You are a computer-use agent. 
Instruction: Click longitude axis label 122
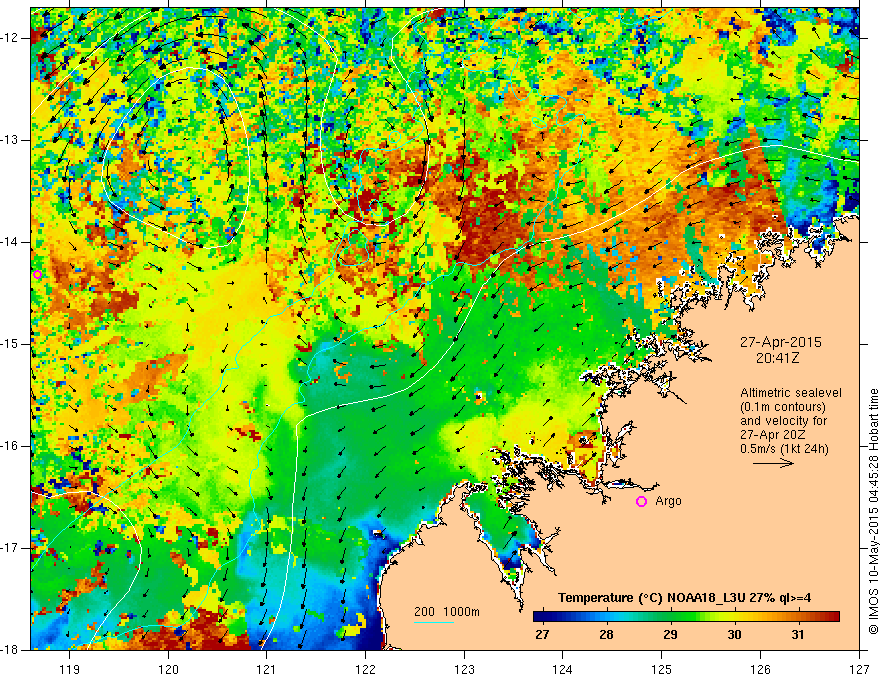pyautogui.click(x=365, y=669)
